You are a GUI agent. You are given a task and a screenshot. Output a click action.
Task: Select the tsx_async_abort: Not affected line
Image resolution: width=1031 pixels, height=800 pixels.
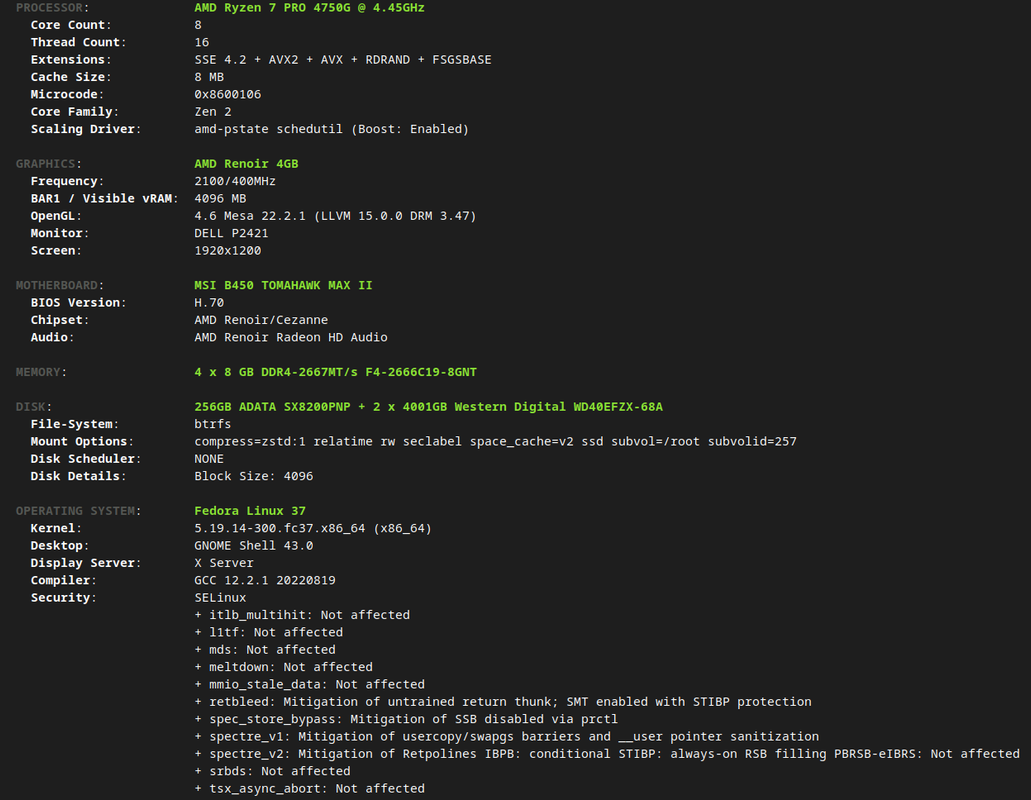coord(309,789)
